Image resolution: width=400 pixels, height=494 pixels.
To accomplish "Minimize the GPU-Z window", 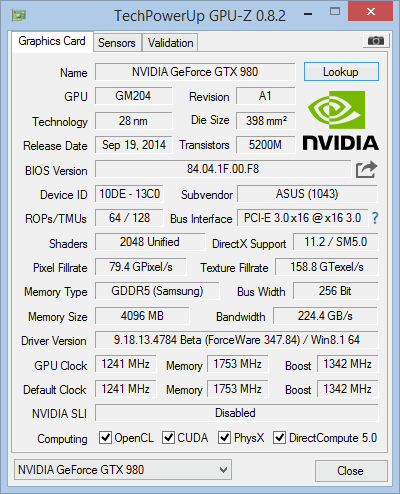I will (x=308, y=14).
